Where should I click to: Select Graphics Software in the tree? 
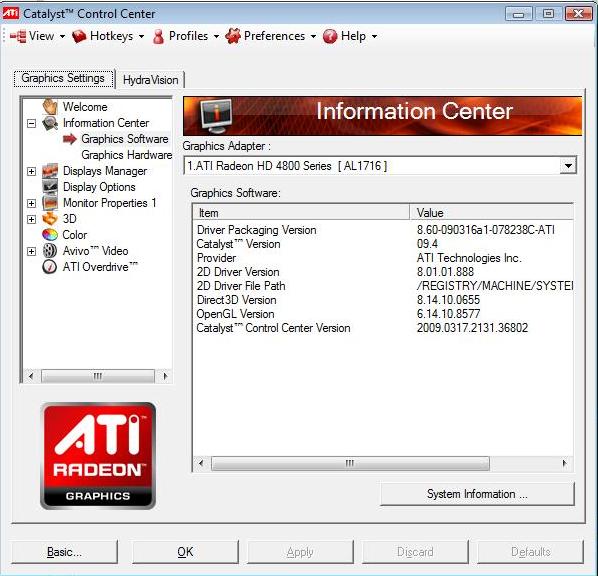125,139
